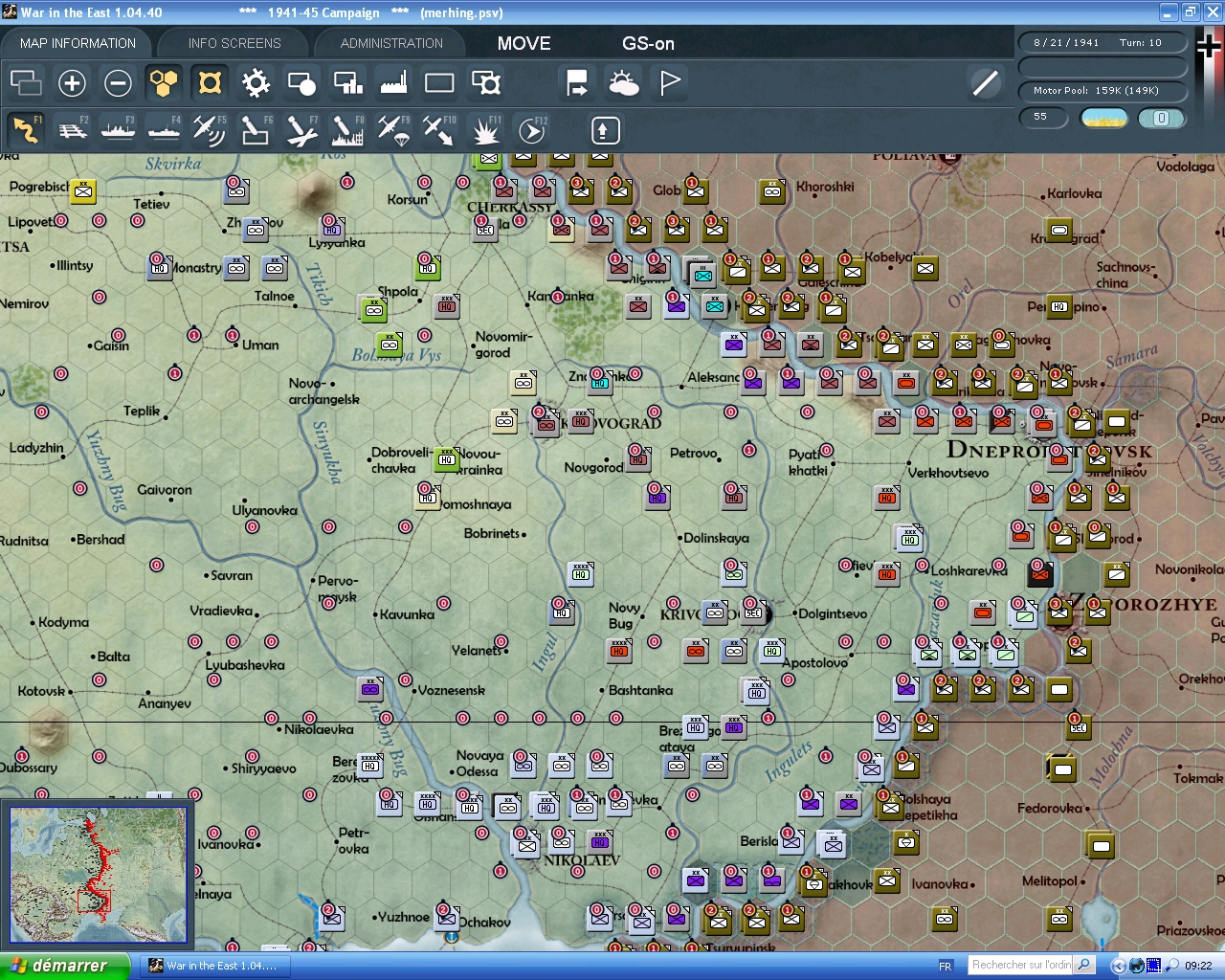The image size is (1225, 980).
Task: Click the white pennant flag icon
Action: [x=670, y=83]
